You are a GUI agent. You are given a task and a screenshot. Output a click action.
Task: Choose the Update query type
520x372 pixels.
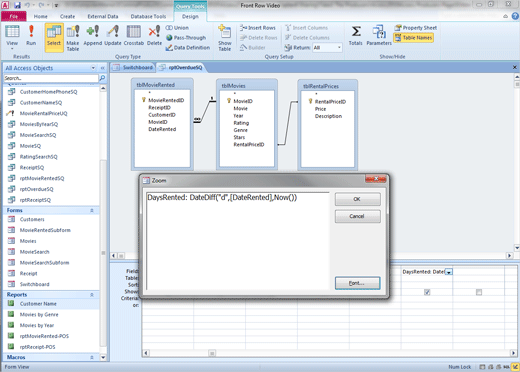tap(113, 35)
